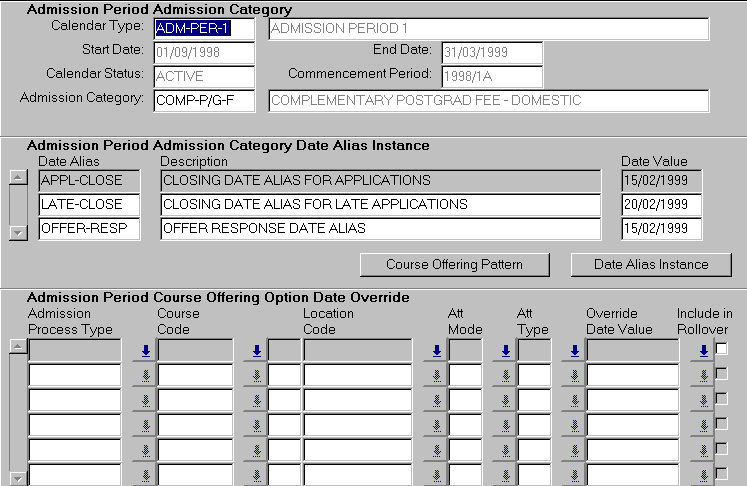Viewport: 747px width, 486px height.
Task: Select the LATE-CLOSE date alias row
Action: pos(89,205)
